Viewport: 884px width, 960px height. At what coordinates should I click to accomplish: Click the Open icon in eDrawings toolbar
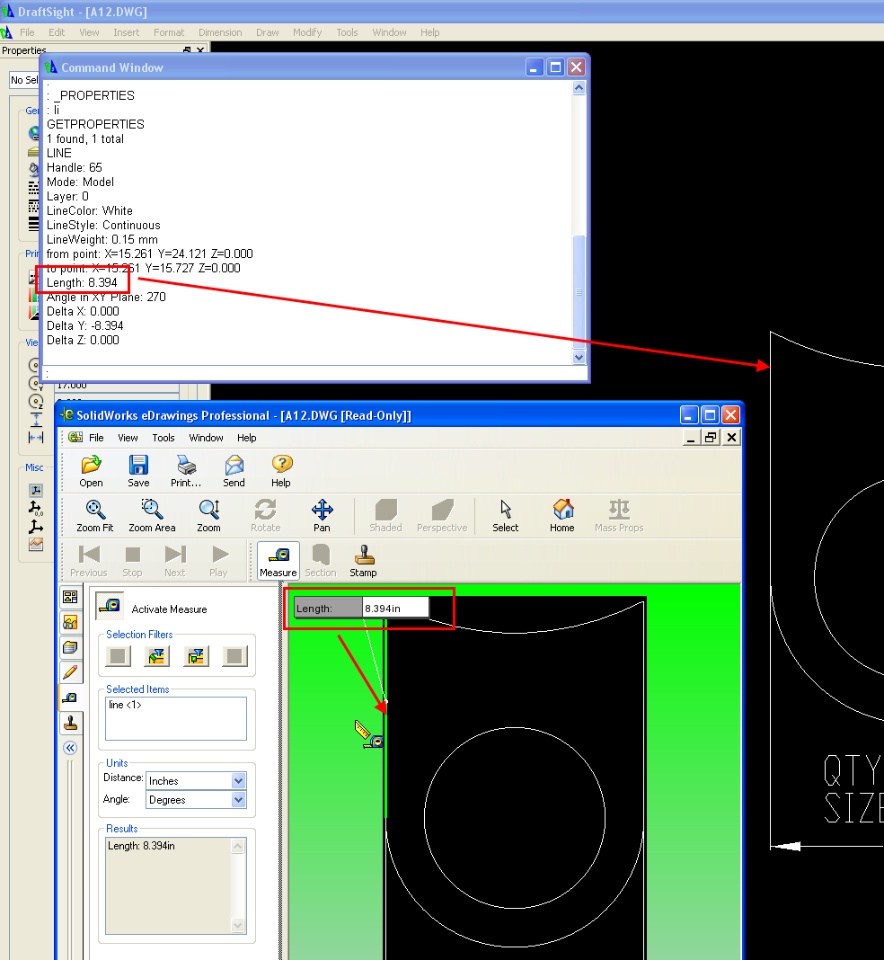point(91,471)
